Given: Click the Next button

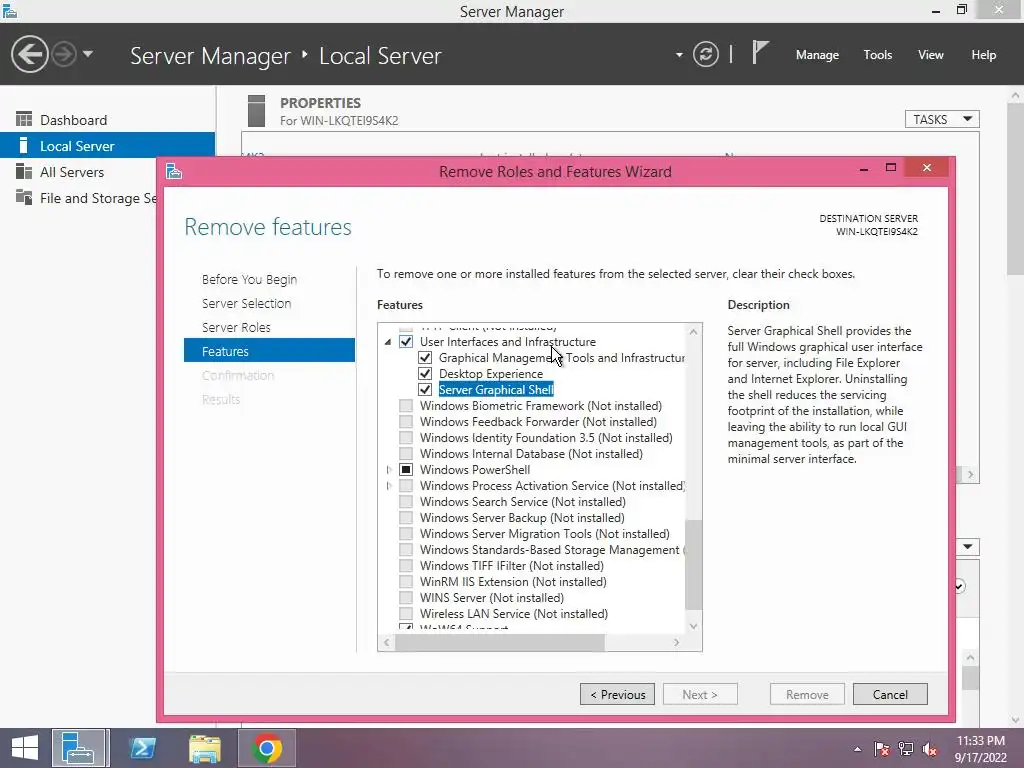Looking at the screenshot, I should (x=700, y=694).
